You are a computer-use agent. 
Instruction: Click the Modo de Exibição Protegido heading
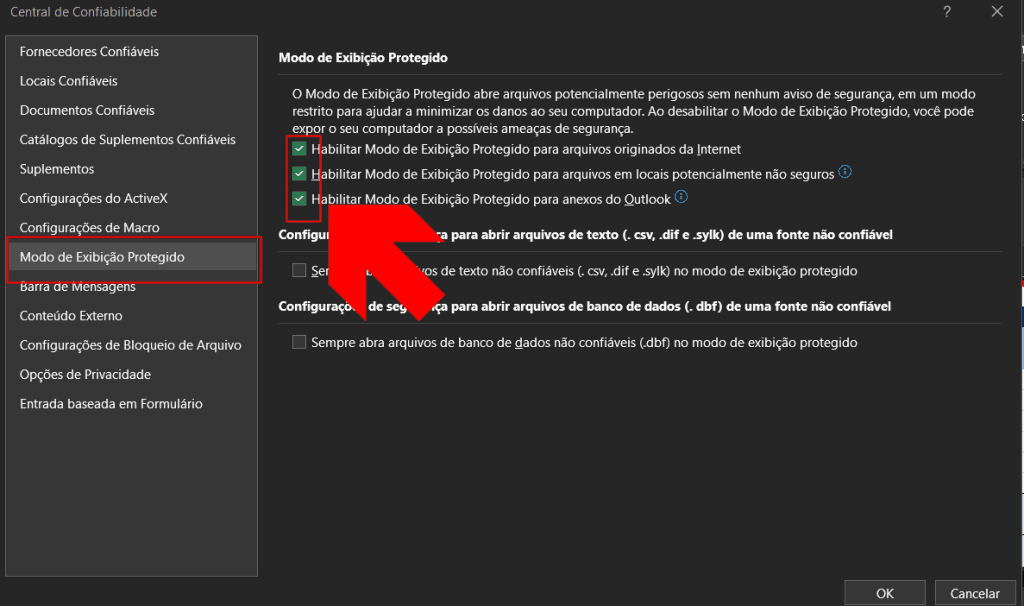click(363, 57)
